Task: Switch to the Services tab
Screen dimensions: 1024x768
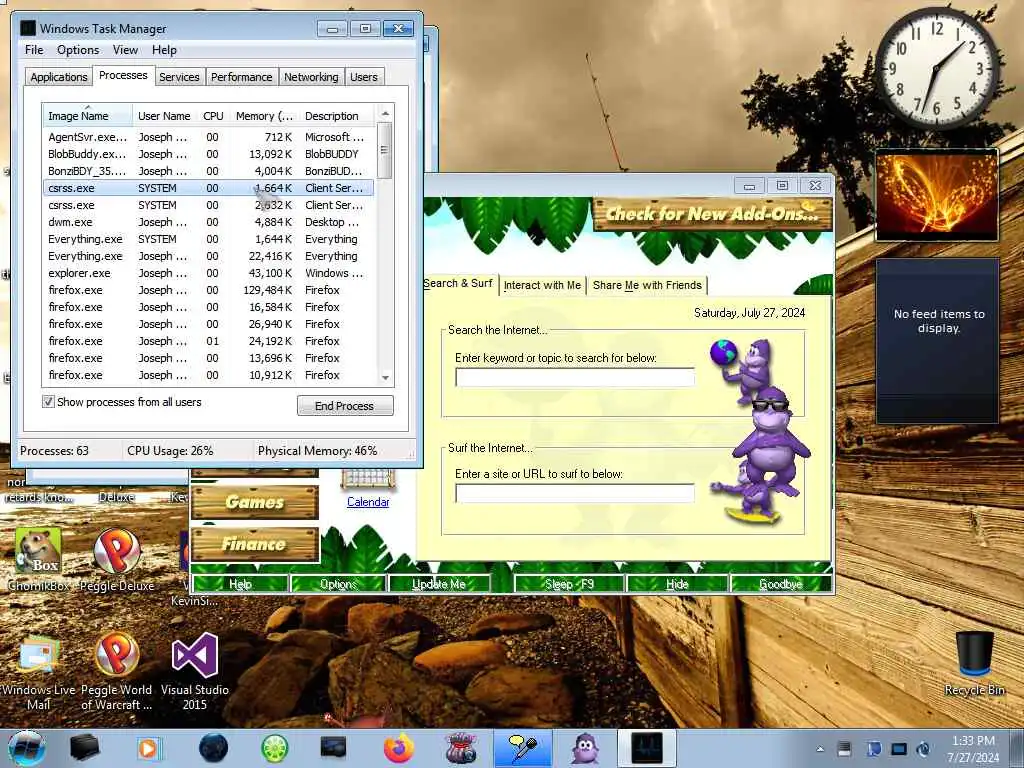Action: [x=179, y=77]
